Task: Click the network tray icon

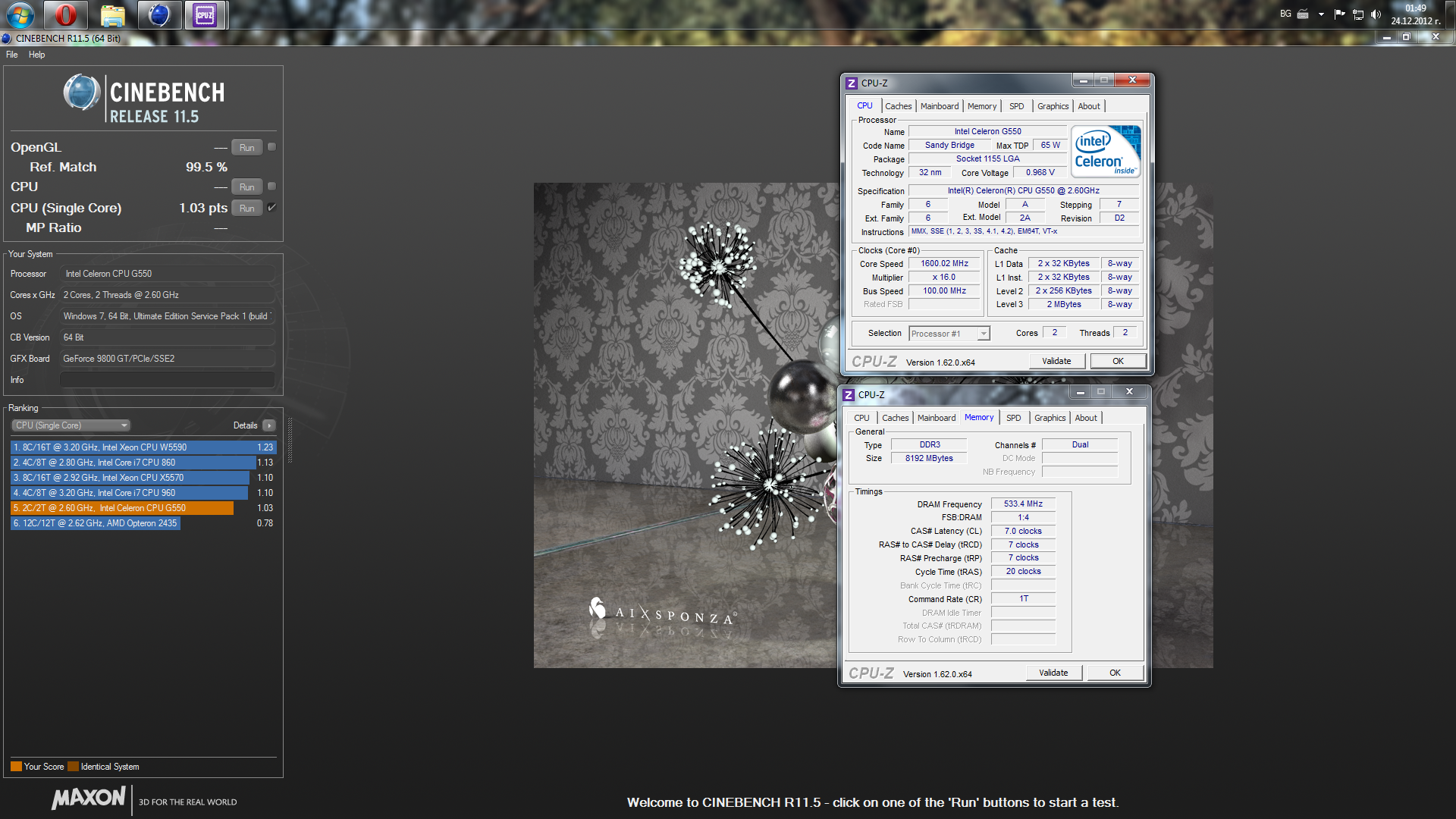Action: point(1358,14)
